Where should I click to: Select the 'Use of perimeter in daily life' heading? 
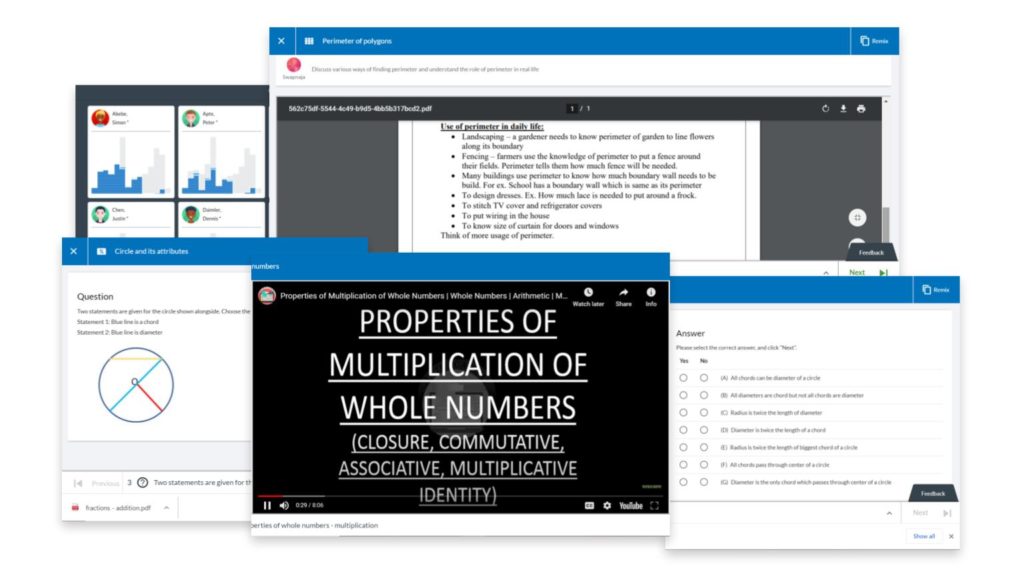(492, 126)
